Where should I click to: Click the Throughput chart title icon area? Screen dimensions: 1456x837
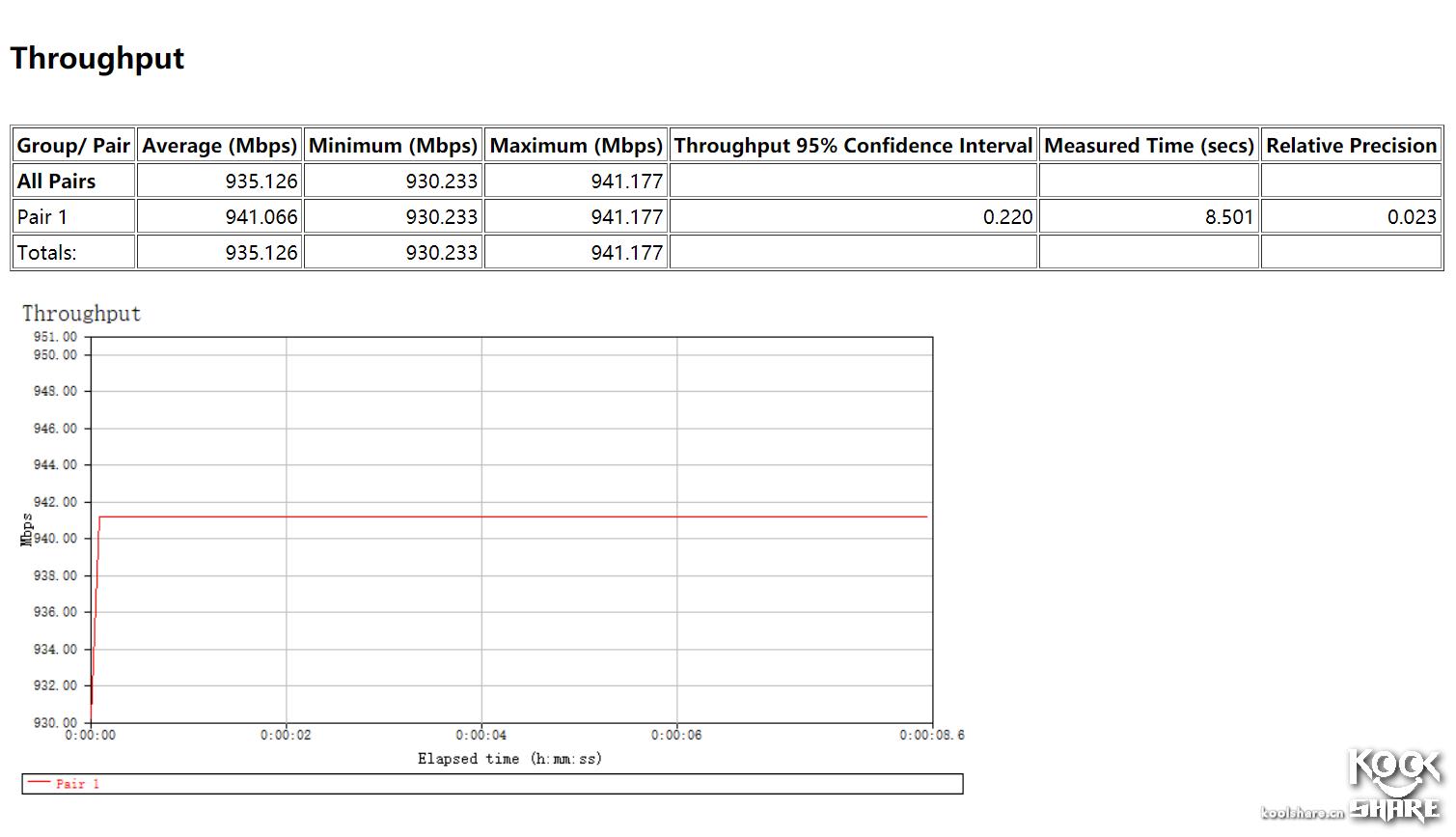pos(81,313)
